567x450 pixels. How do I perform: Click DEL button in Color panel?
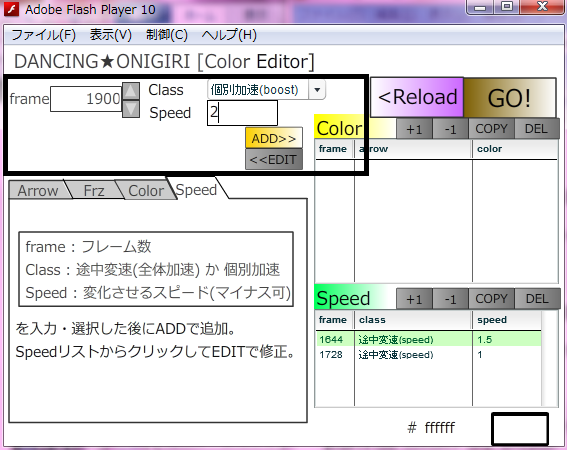point(537,129)
